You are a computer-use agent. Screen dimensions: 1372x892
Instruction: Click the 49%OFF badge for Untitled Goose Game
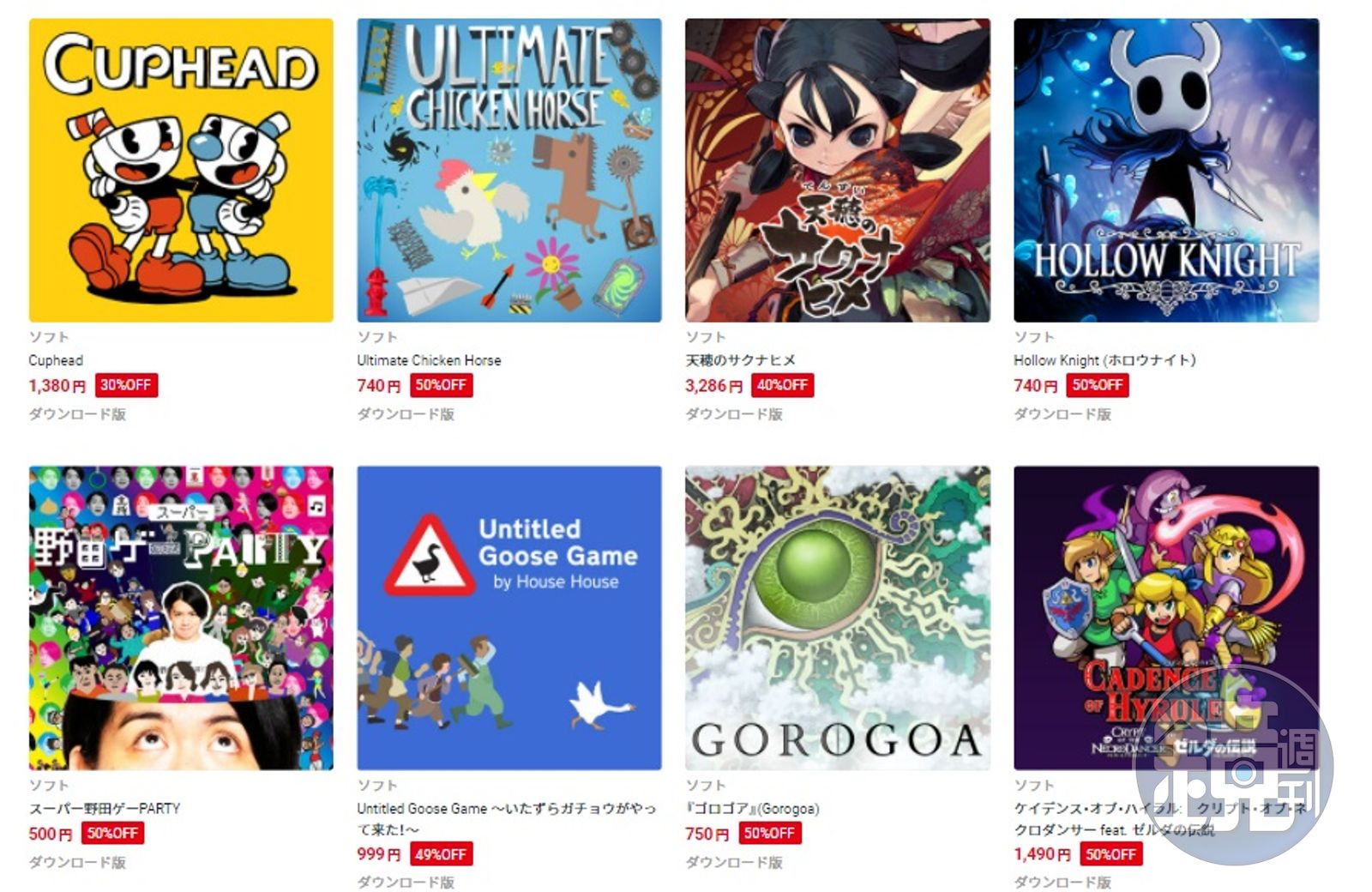[x=441, y=854]
